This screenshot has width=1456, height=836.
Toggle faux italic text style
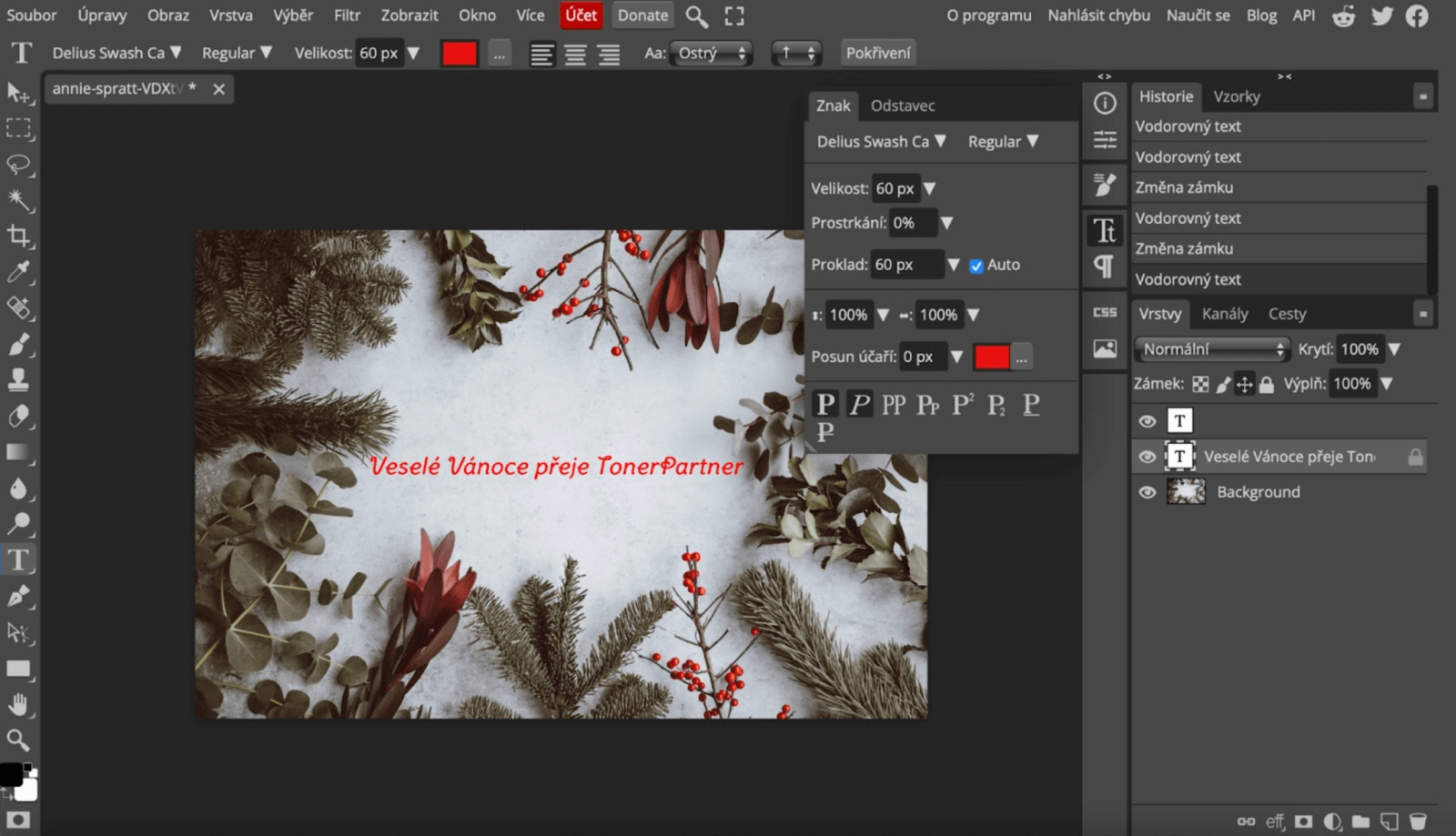(x=860, y=405)
